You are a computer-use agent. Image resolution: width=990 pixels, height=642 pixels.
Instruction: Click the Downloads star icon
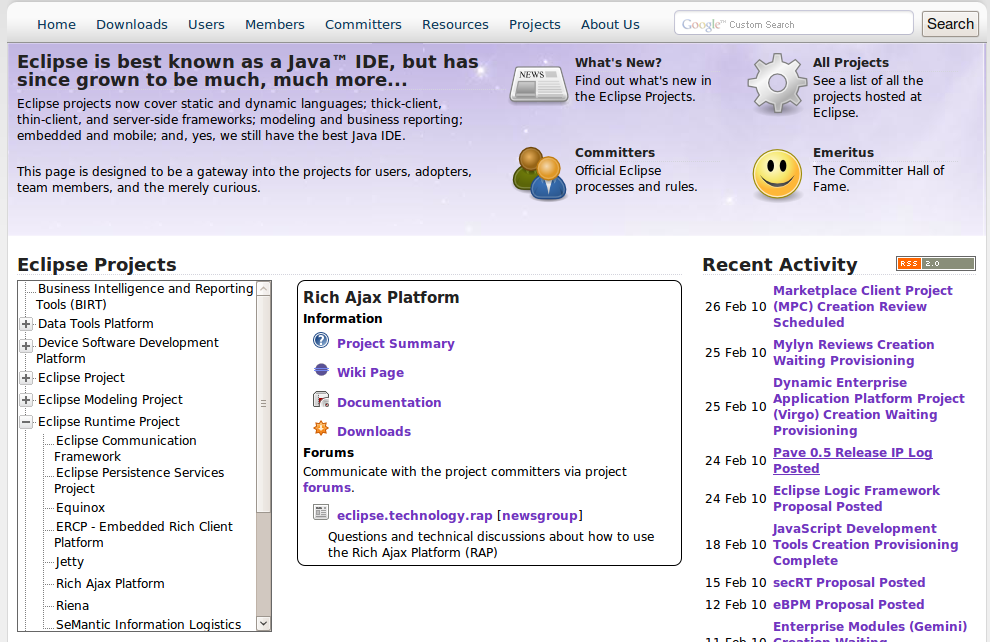(321, 429)
